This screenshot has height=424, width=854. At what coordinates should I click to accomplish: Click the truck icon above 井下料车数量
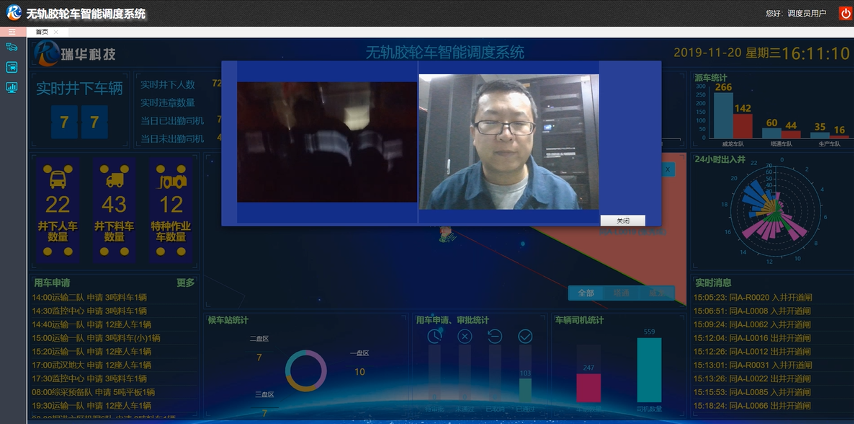114,177
